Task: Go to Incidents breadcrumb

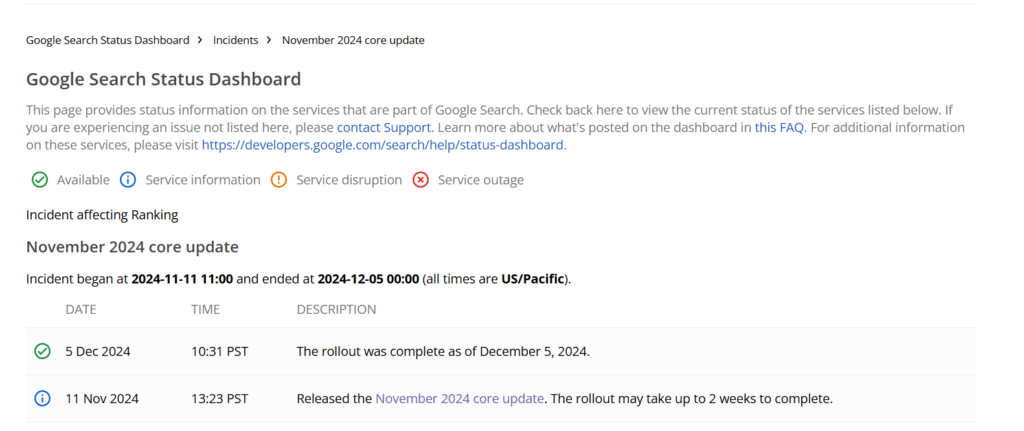Action: pos(236,40)
